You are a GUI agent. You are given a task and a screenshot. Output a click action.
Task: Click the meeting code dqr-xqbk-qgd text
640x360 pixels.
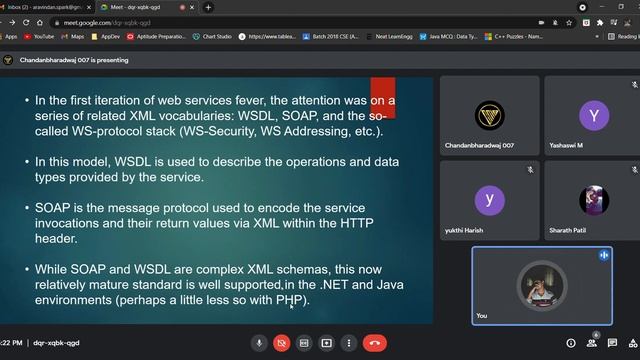[x=56, y=343]
